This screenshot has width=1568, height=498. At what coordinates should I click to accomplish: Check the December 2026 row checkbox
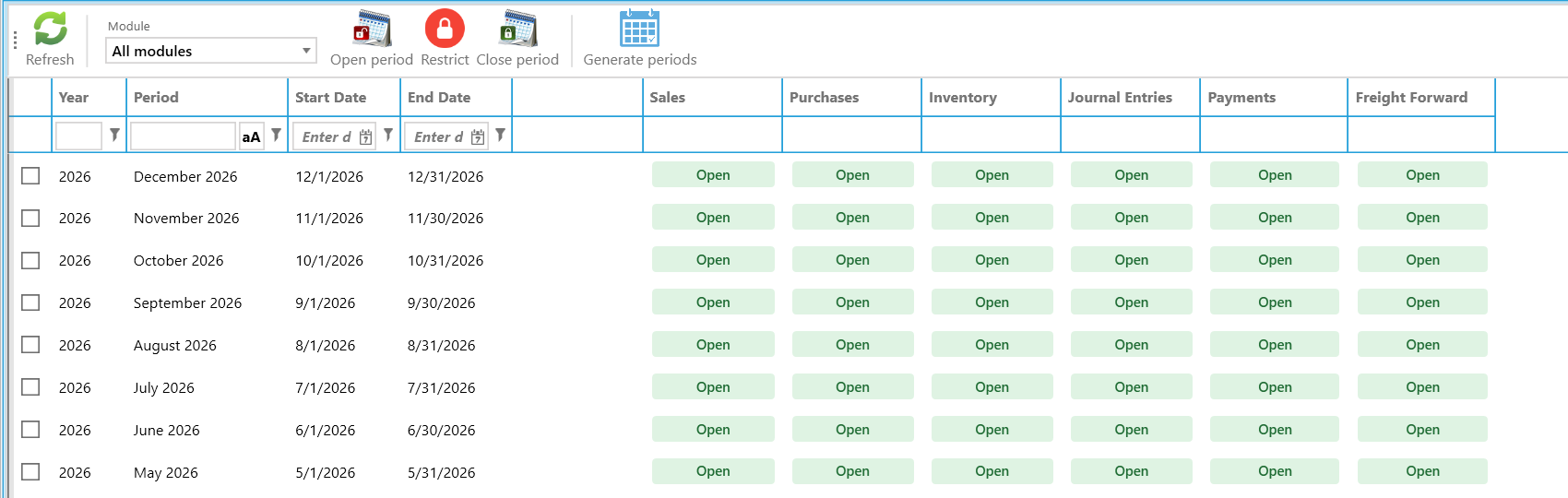click(x=30, y=175)
